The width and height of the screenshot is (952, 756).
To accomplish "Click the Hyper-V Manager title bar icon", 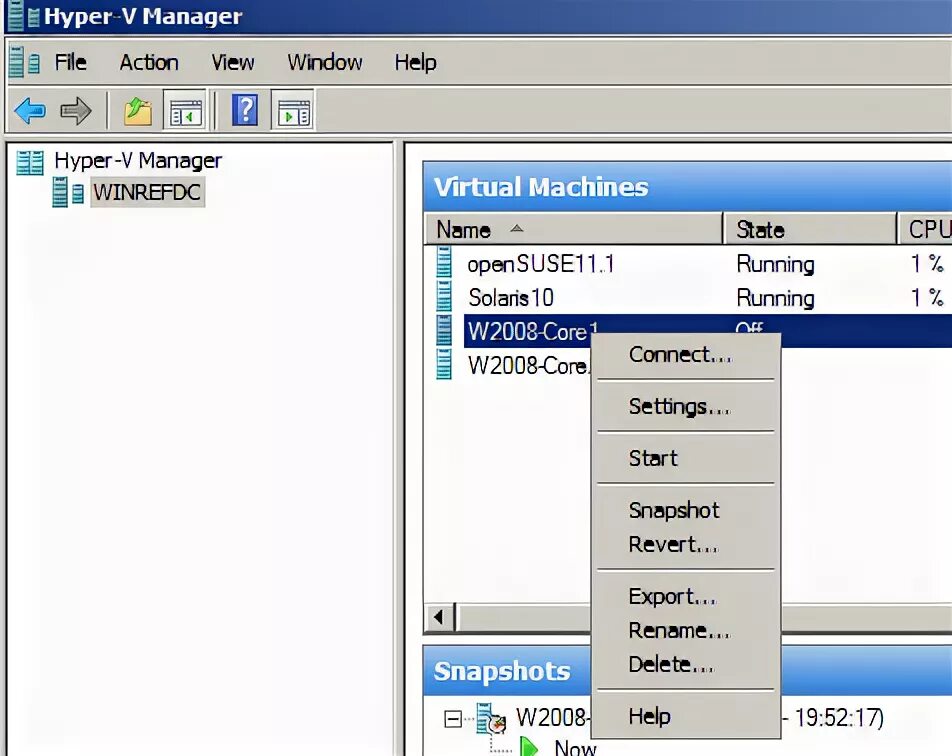I will click(x=24, y=16).
